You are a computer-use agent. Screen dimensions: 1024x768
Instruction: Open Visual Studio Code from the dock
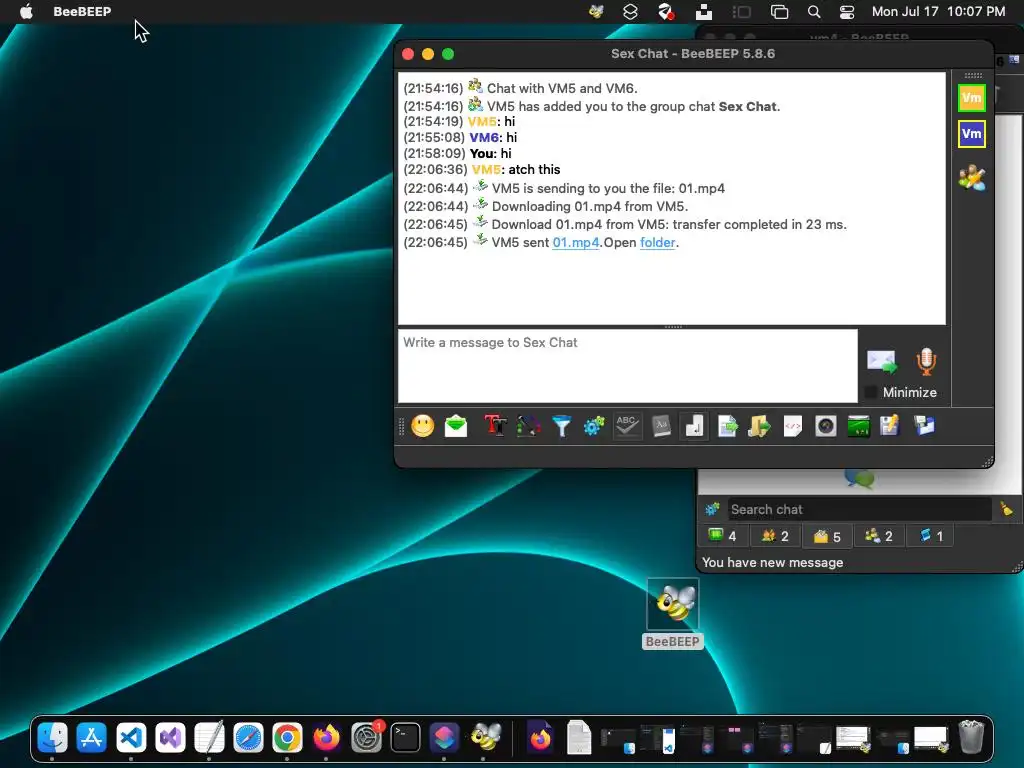131,738
